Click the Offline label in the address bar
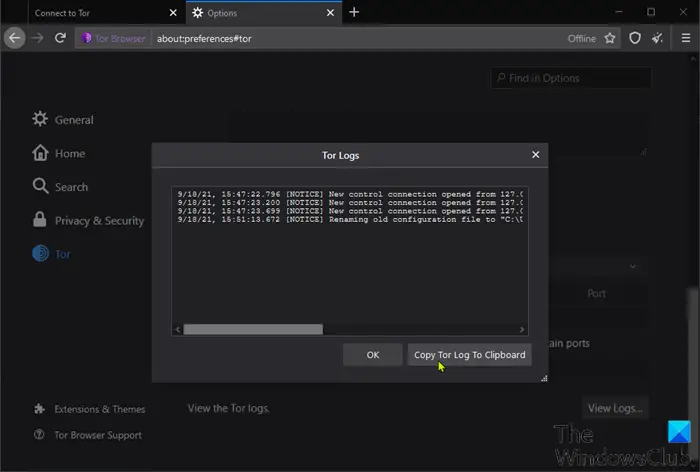This screenshot has width=700, height=472. point(581,38)
